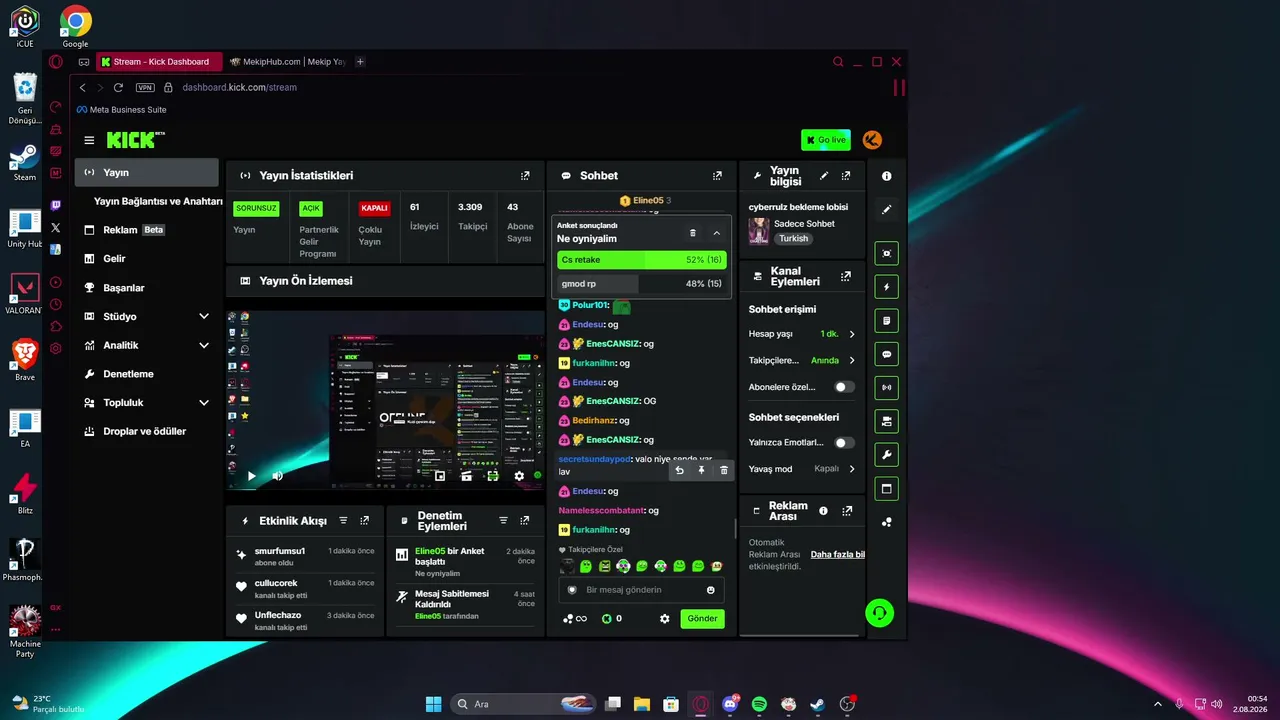This screenshot has height=720, width=1280.
Task: Click the lightning bolt icon in right rail
Action: (886, 288)
